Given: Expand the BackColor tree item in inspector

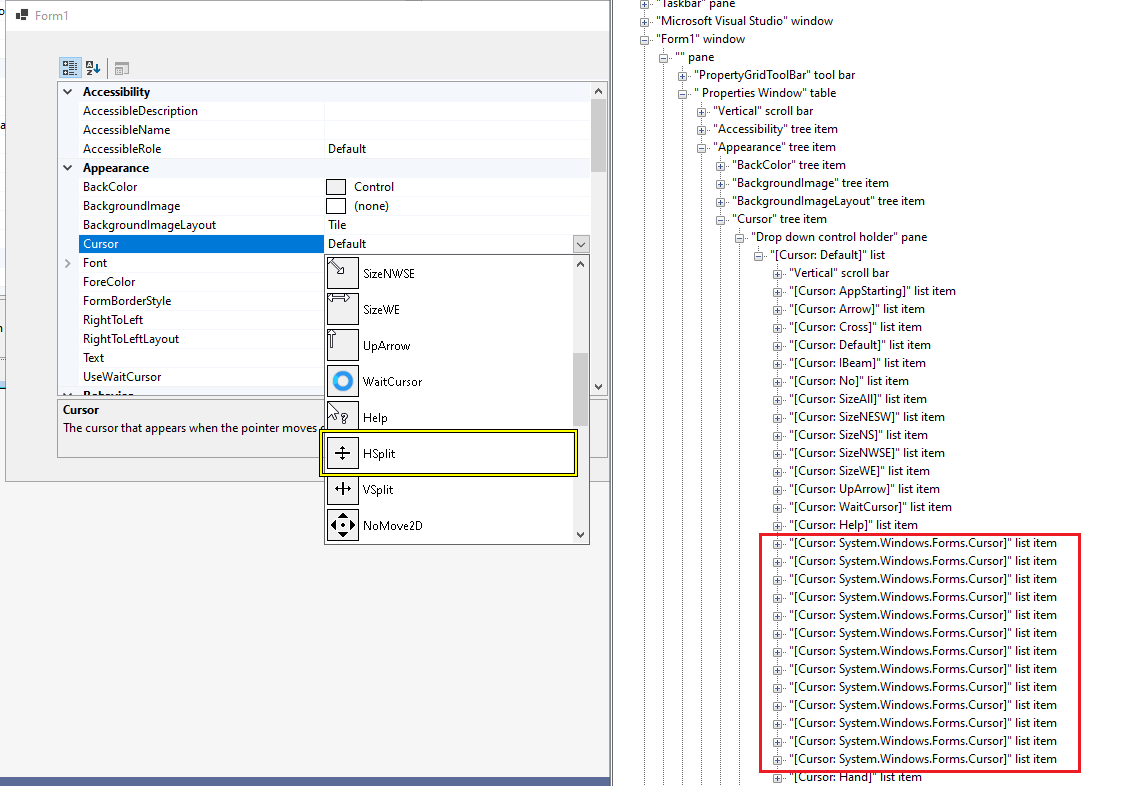Looking at the screenshot, I should click(721, 164).
